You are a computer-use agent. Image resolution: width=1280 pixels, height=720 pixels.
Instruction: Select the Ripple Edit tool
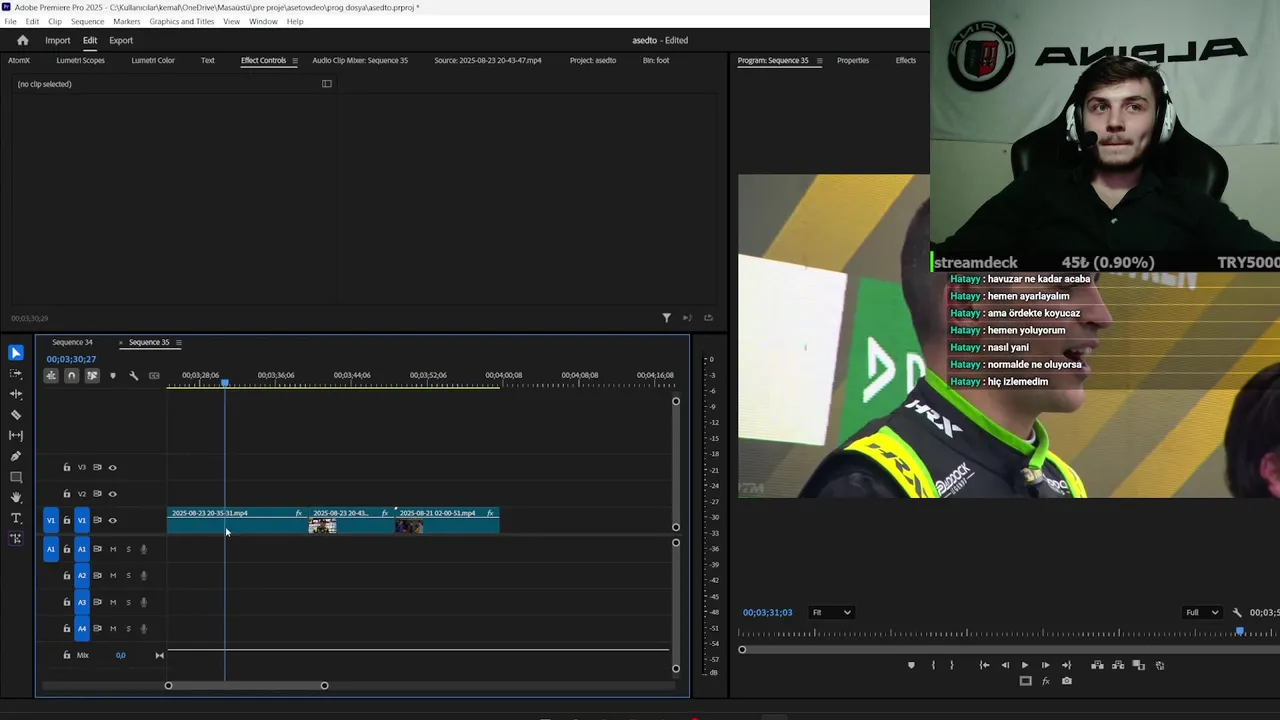click(15, 394)
